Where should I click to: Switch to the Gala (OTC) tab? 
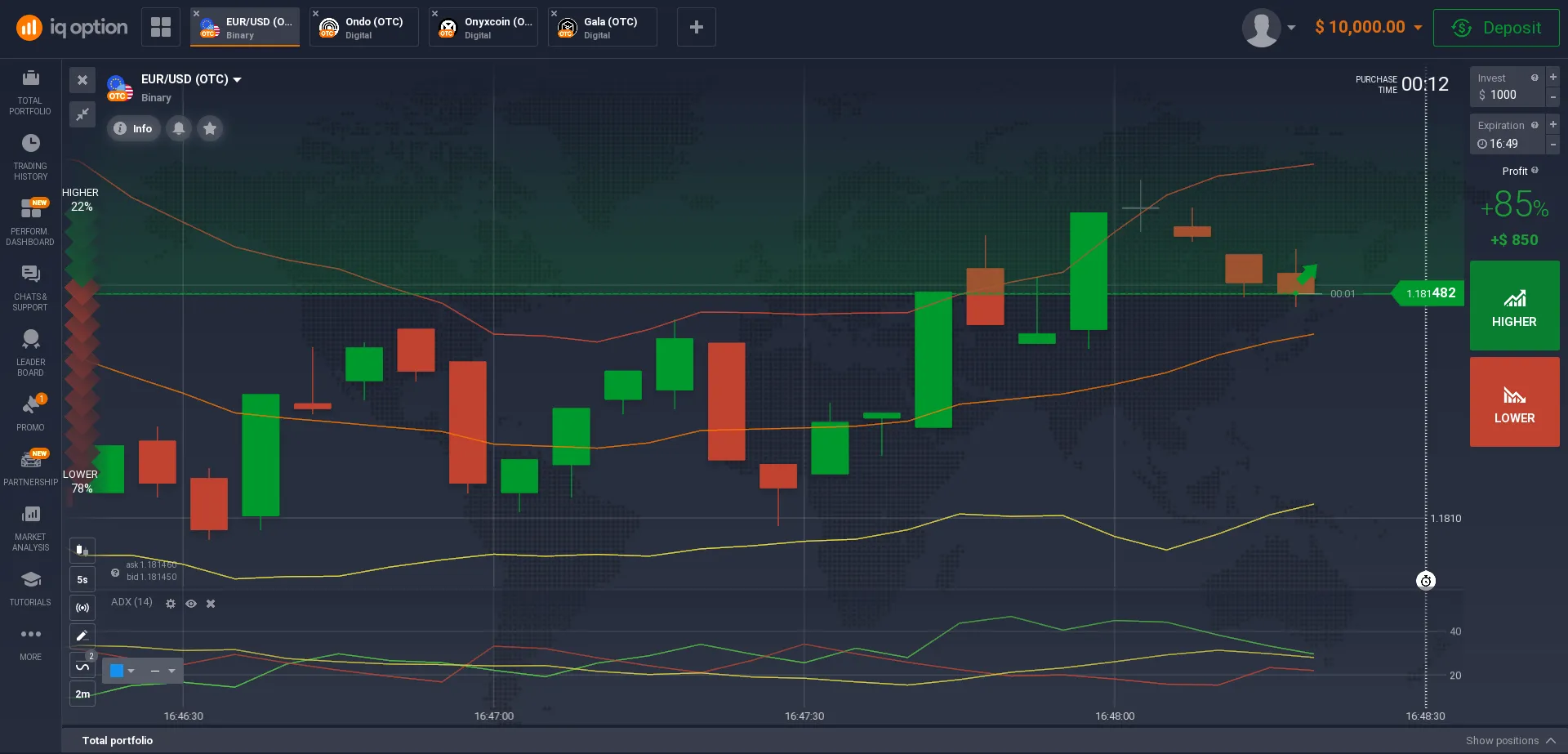603,28
